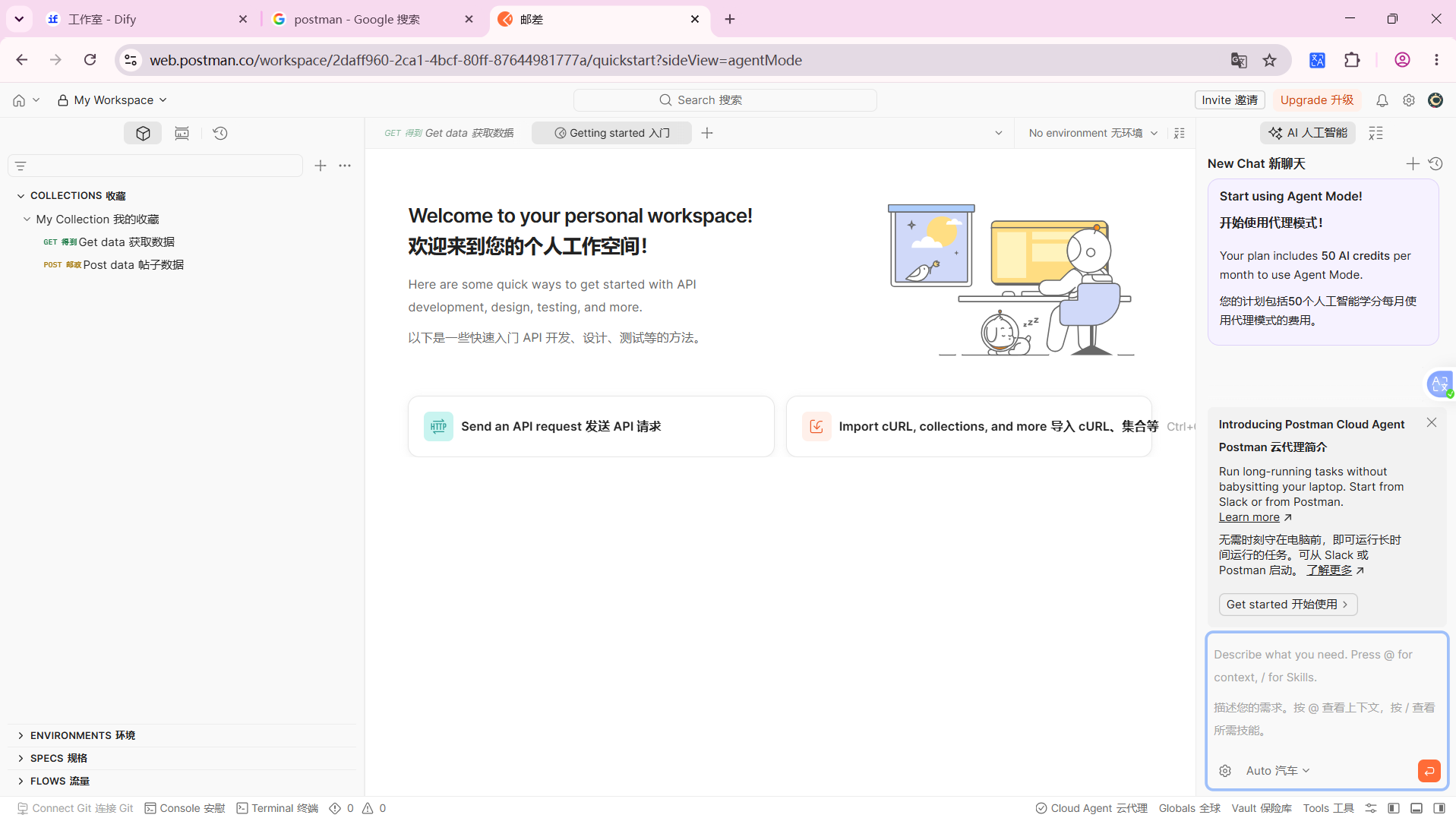Open Get data request in tree
The height and width of the screenshot is (818, 1456).
point(109,242)
